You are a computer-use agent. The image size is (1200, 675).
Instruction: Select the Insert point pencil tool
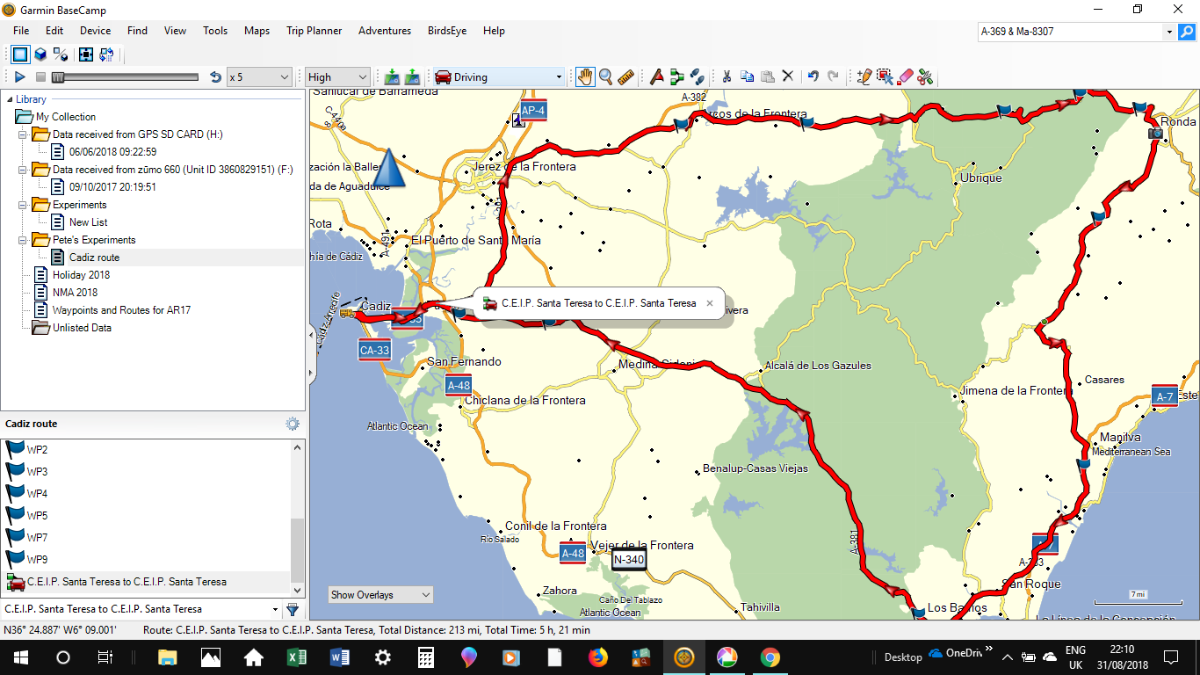click(x=865, y=77)
